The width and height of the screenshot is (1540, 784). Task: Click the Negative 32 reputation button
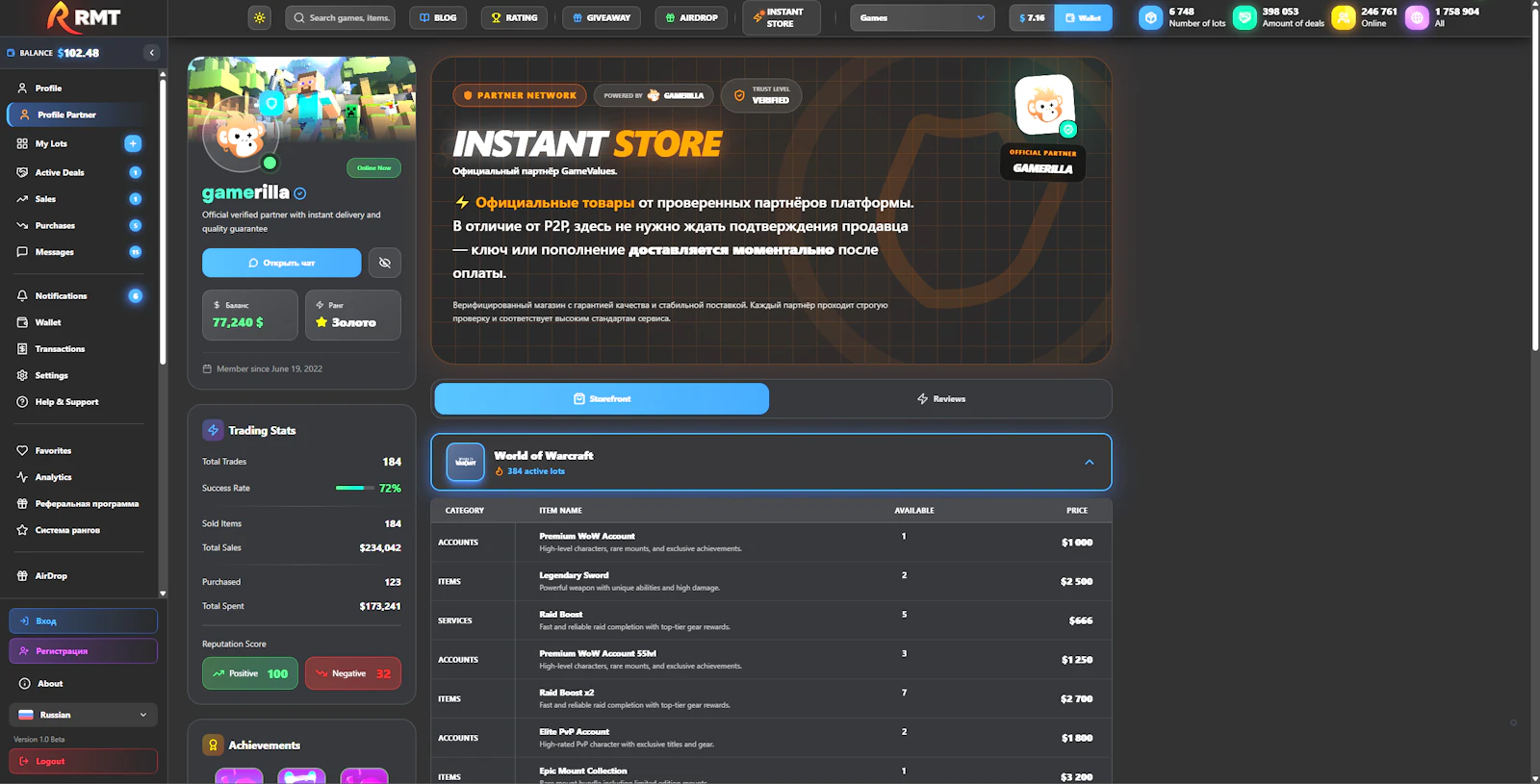tap(353, 673)
